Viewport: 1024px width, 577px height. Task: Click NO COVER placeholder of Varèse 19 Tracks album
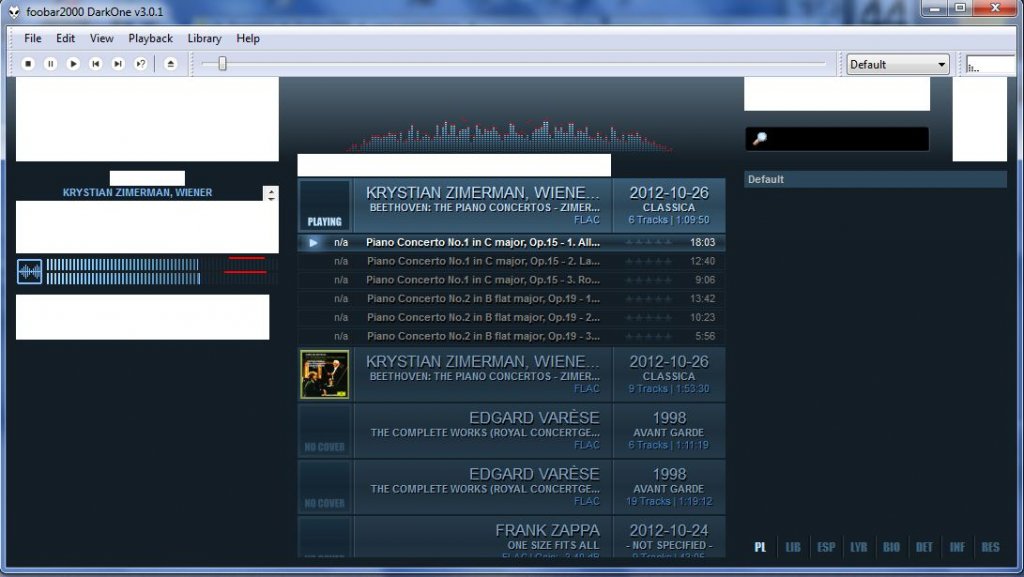point(325,487)
